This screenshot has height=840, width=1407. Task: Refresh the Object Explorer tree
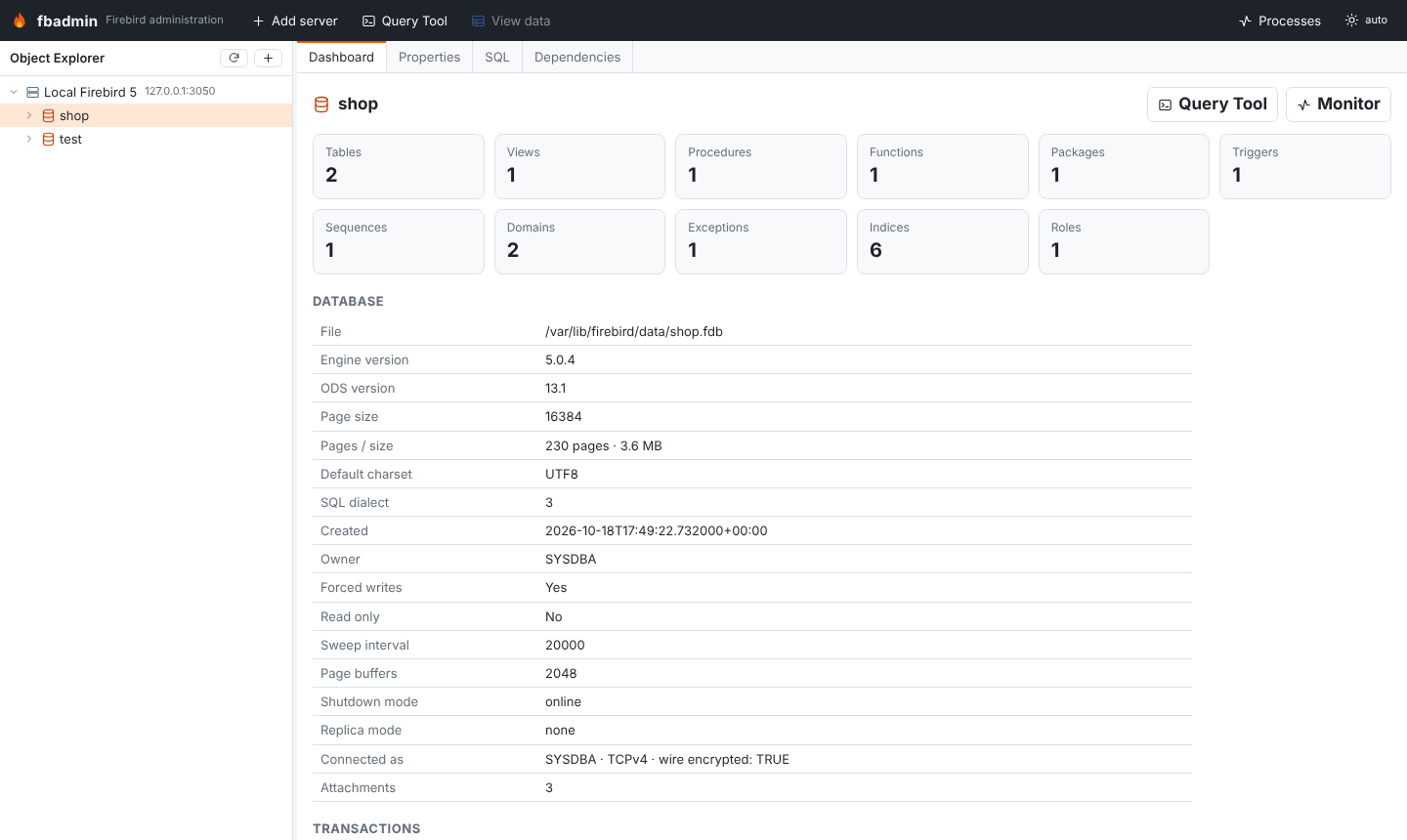[x=234, y=58]
